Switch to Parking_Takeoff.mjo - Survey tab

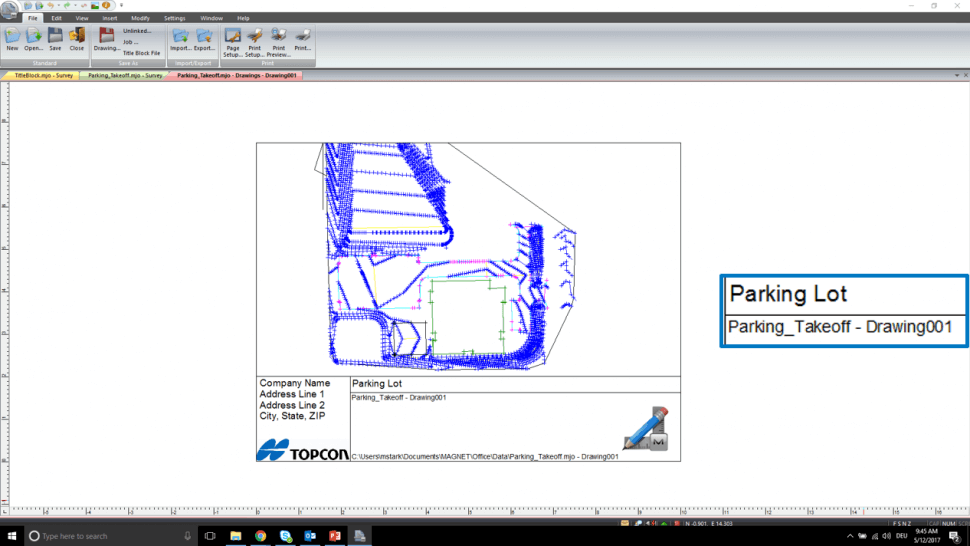124,75
